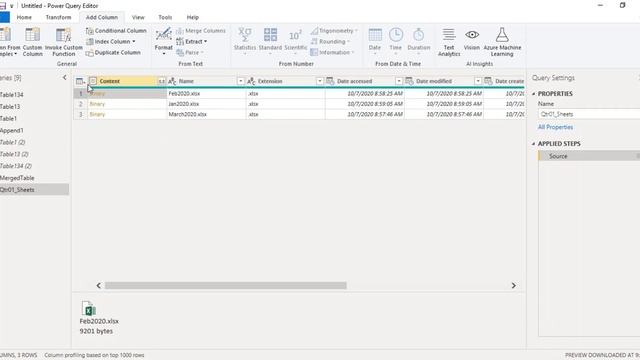Click Date accessed column type icon

point(330,81)
